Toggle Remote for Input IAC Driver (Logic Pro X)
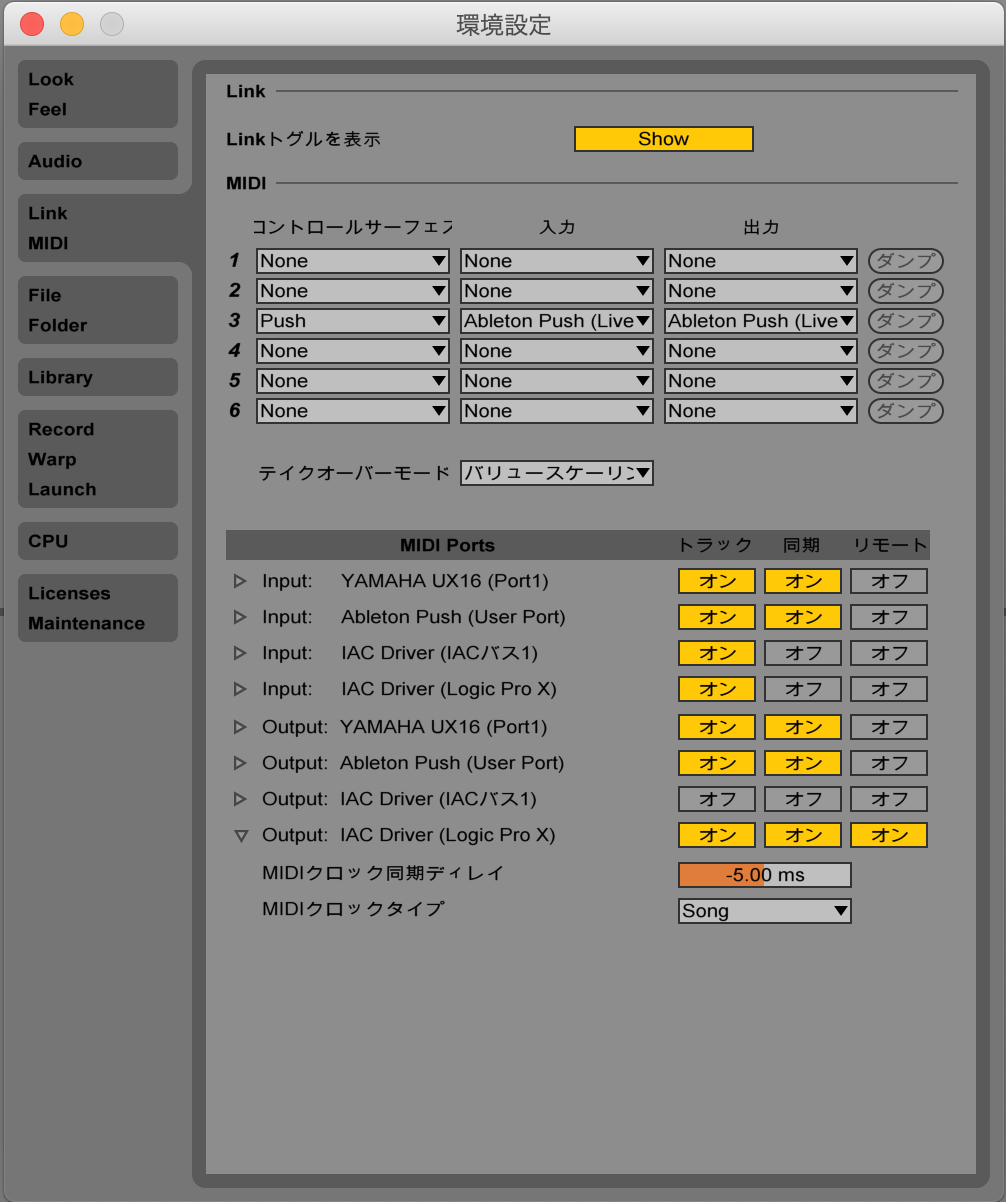The width and height of the screenshot is (1006, 1202). click(889, 689)
